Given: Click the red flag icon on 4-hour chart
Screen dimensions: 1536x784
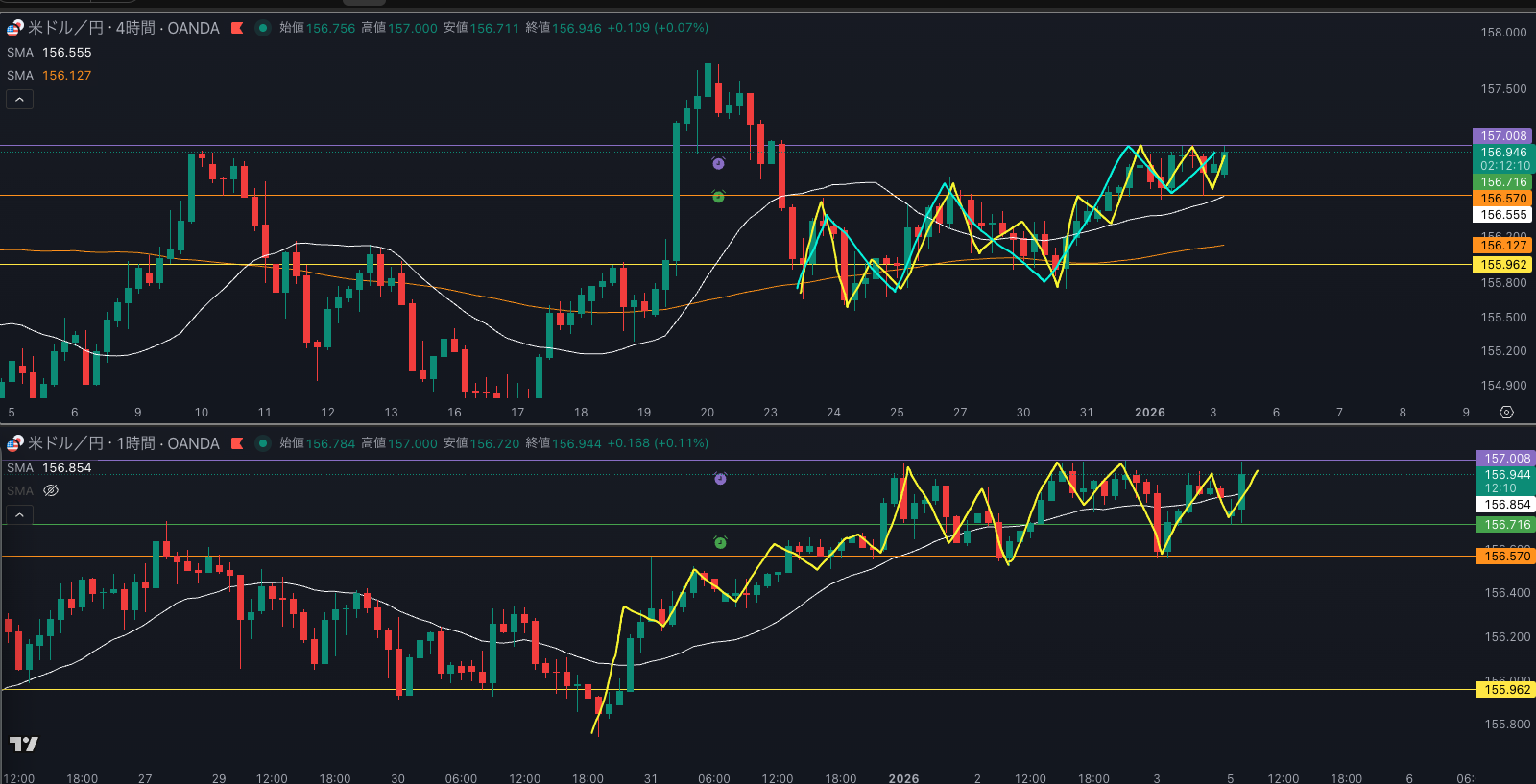Looking at the screenshot, I should (x=237, y=28).
